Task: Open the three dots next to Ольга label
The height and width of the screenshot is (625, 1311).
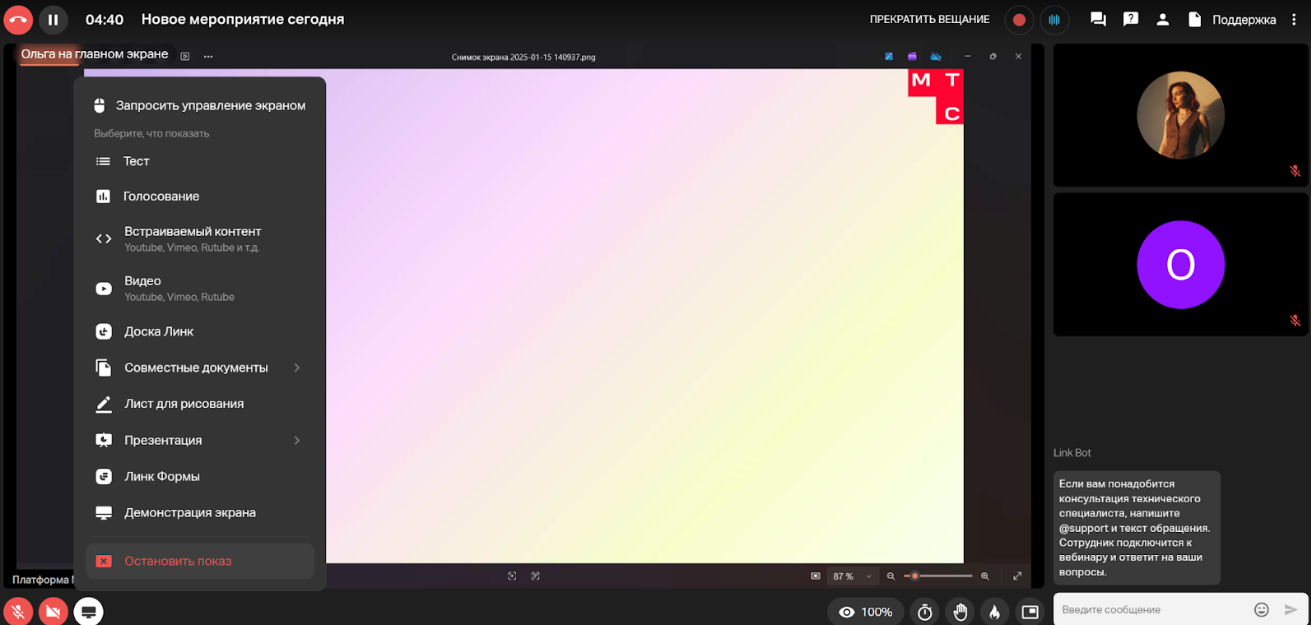Action: (x=208, y=56)
